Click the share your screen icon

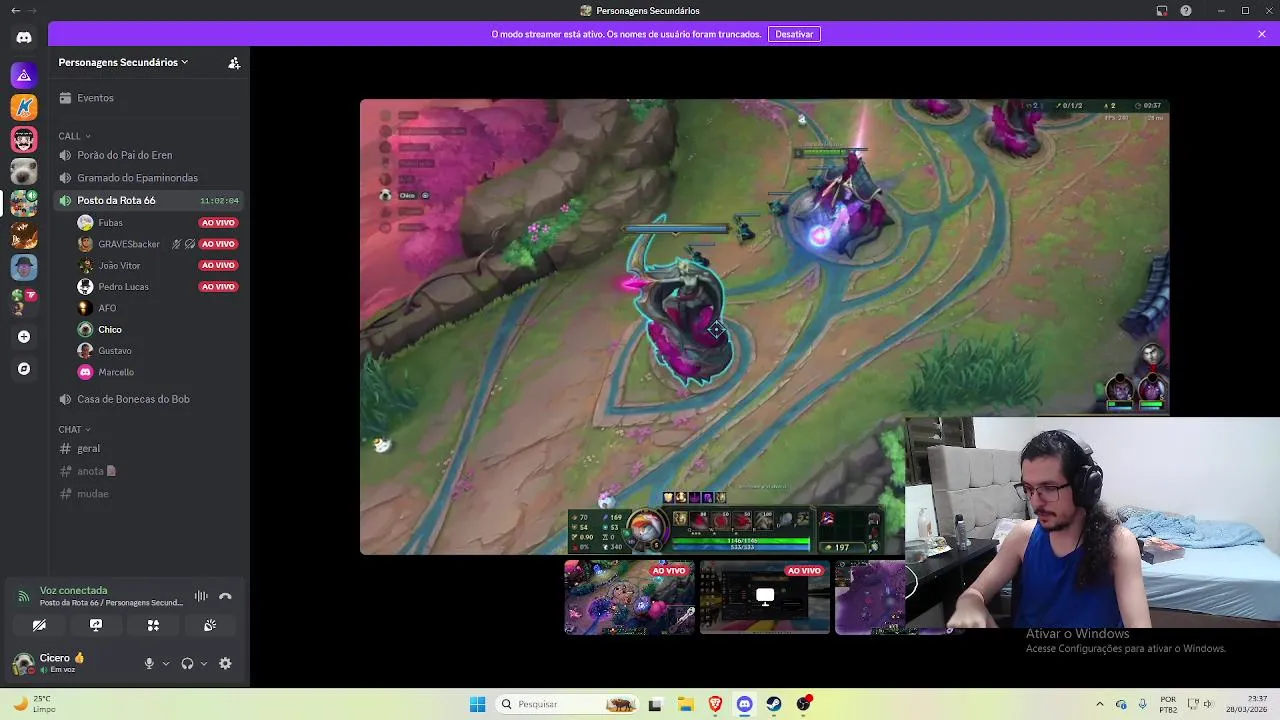pos(96,625)
